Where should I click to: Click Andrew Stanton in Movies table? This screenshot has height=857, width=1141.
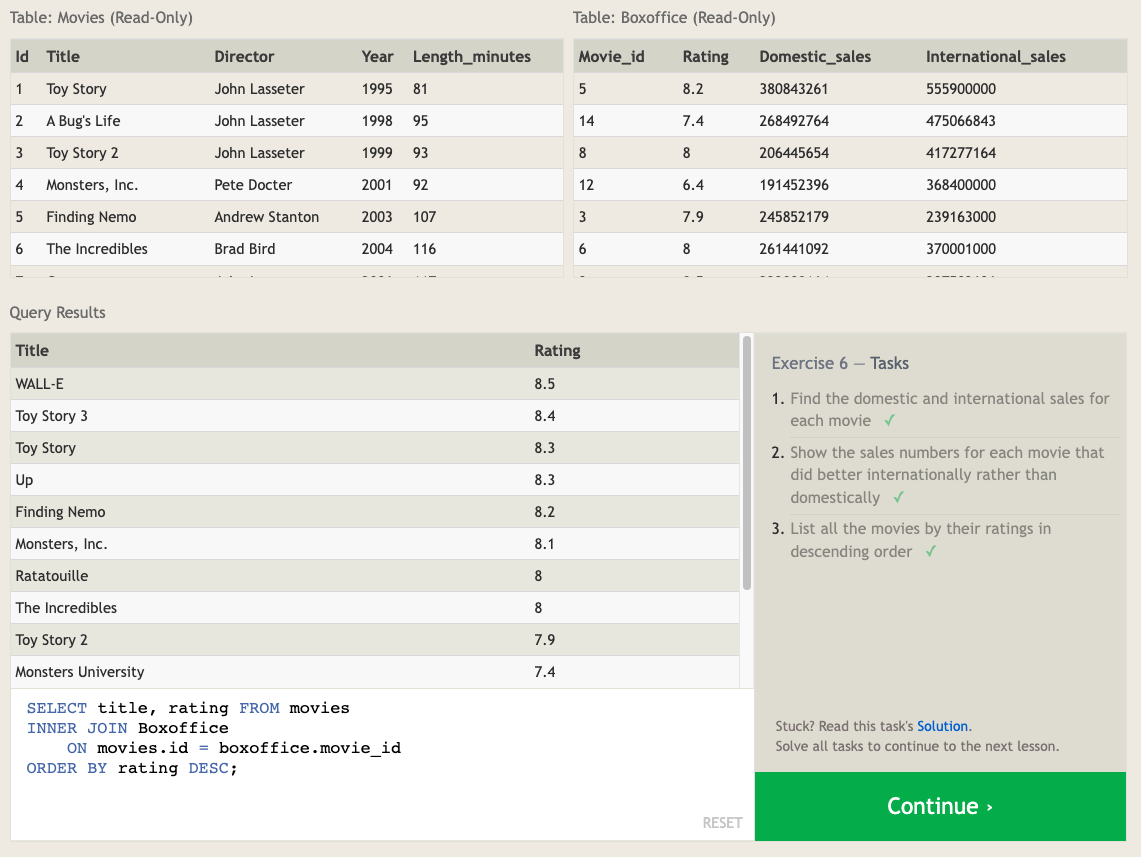coord(266,217)
